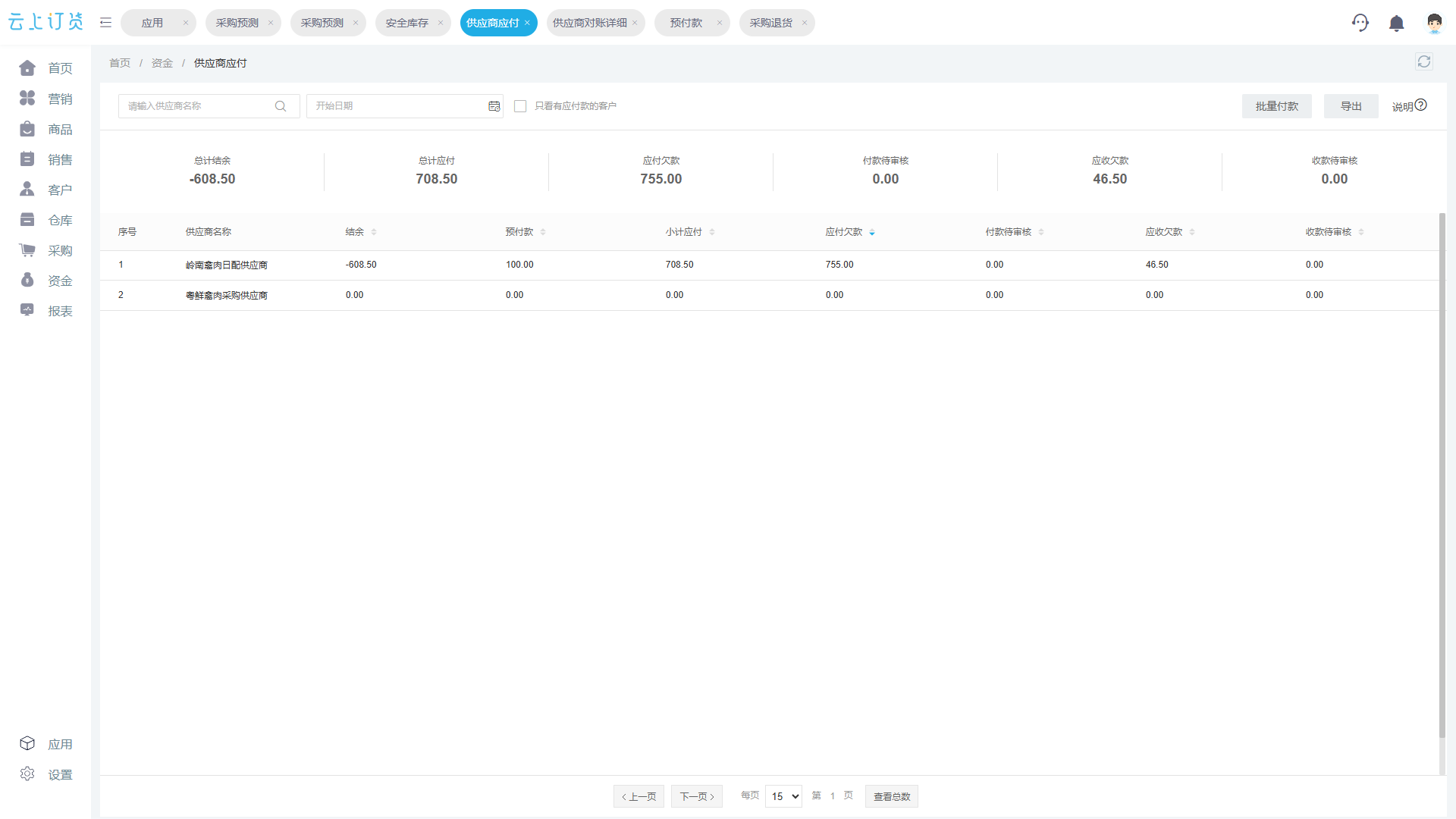Screen dimensions: 1456x819
Task: Open the customer service headset icon
Action: point(1360,23)
